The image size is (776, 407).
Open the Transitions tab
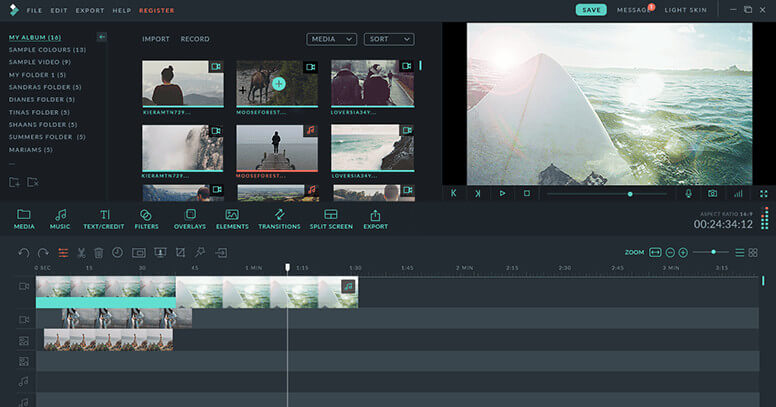(279, 219)
